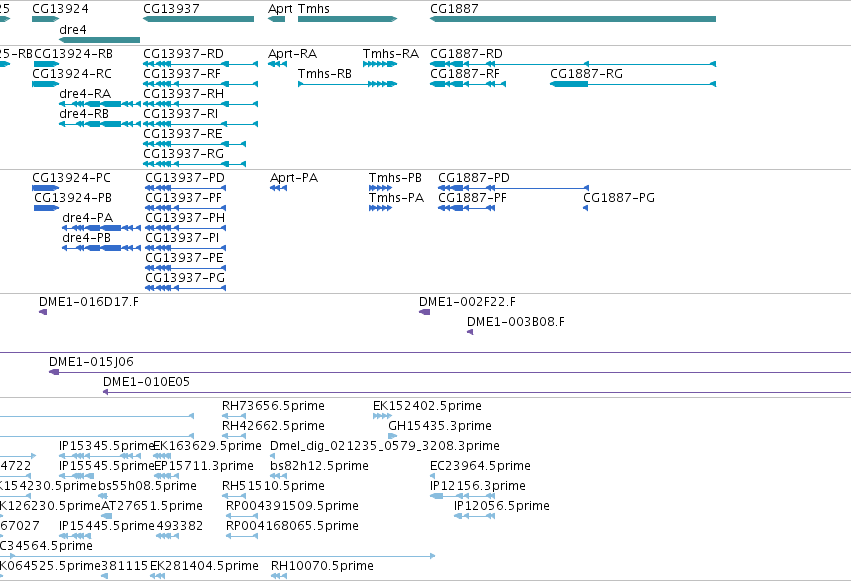Select transcript CG13937-RF
851x581 pixels.
(x=182, y=74)
